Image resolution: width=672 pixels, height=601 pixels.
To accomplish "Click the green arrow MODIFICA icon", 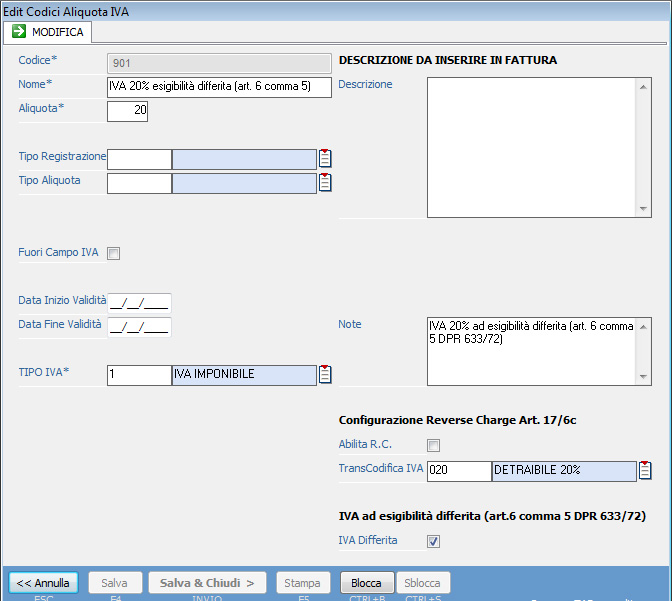I will click(19, 32).
